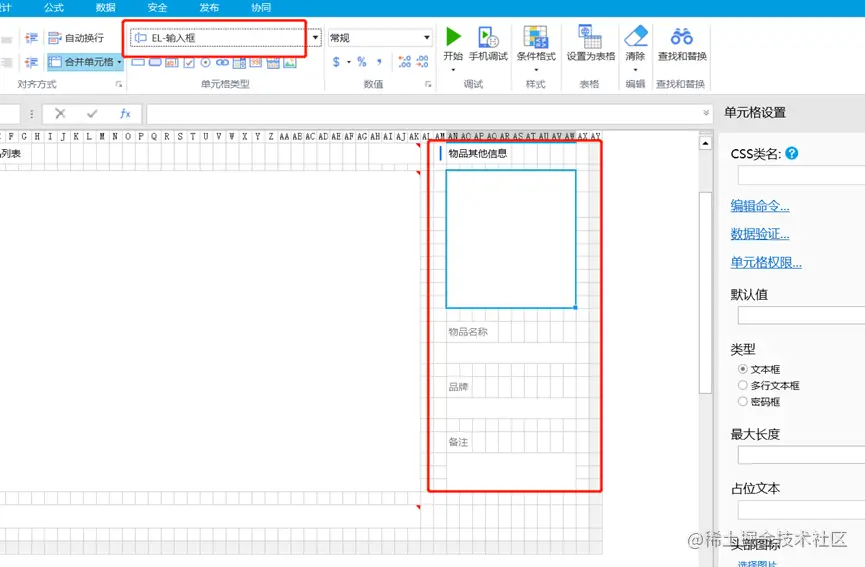Toggle 自动换行 wrap text
The image size is (865, 567).
point(76,38)
